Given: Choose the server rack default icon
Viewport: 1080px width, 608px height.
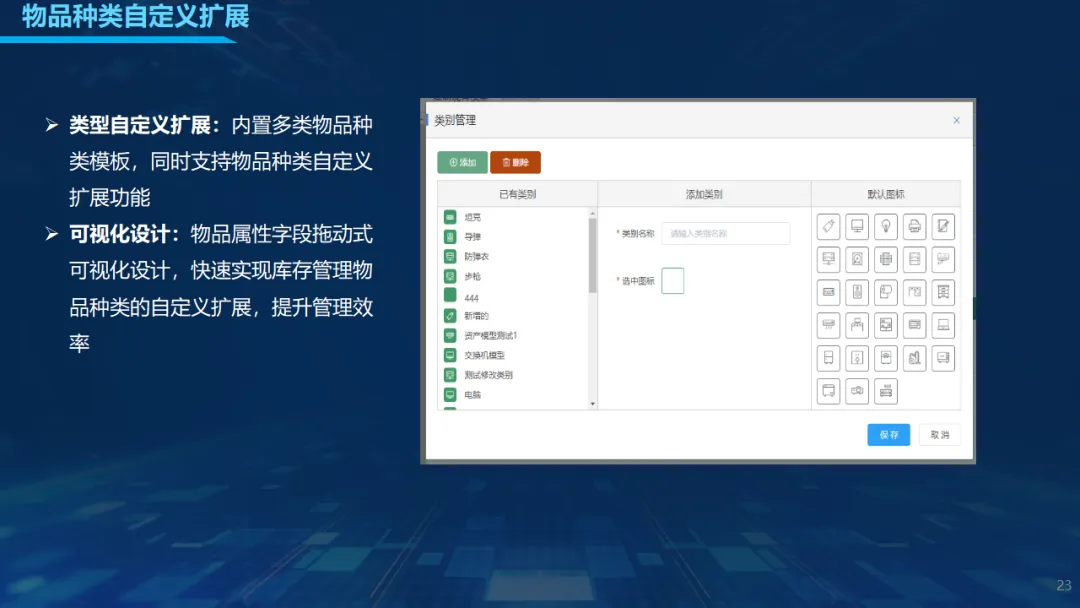Looking at the screenshot, I should [915, 260].
